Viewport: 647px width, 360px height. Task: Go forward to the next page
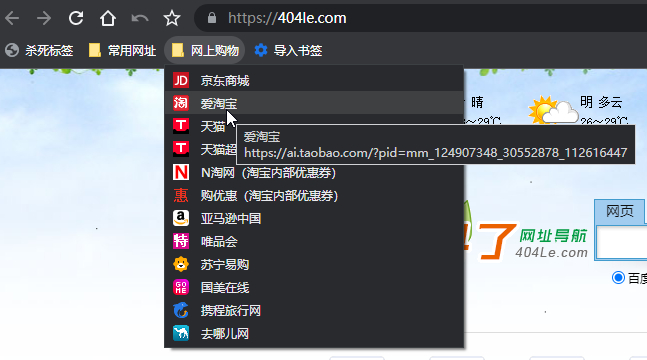44,18
